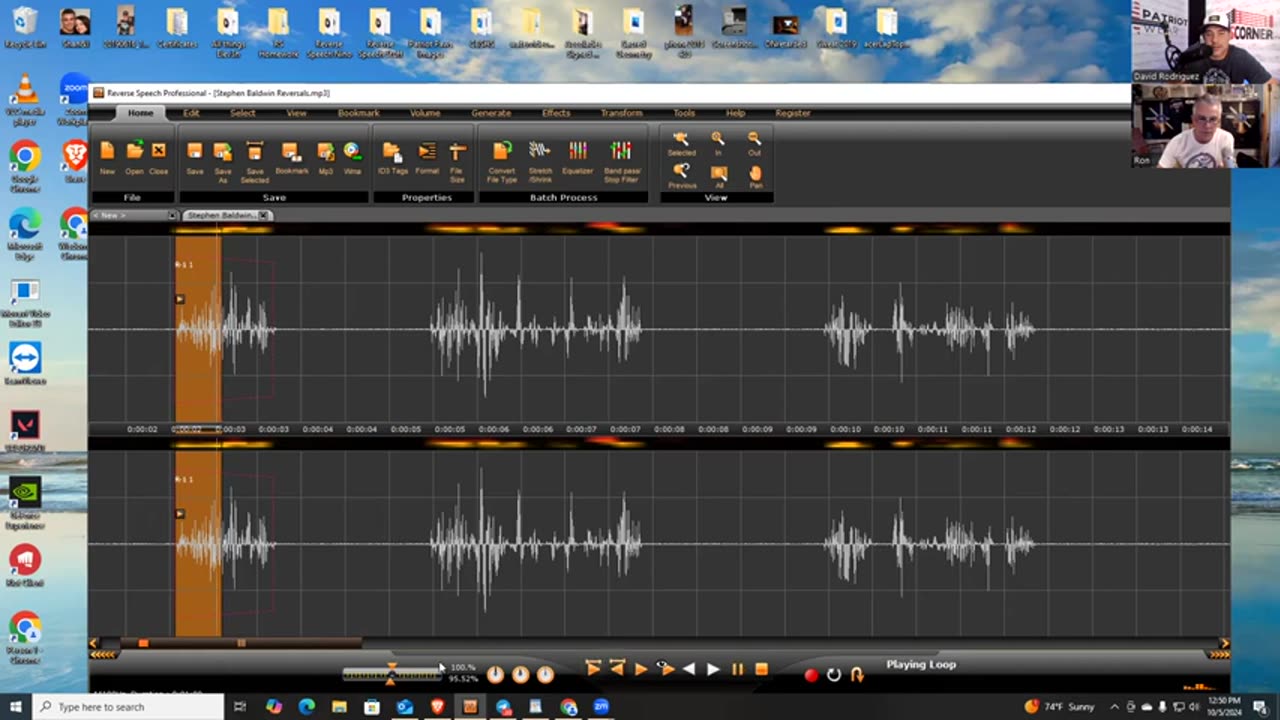This screenshot has width=1280, height=720.
Task: Click the third orange dial knob
Action: click(545, 675)
